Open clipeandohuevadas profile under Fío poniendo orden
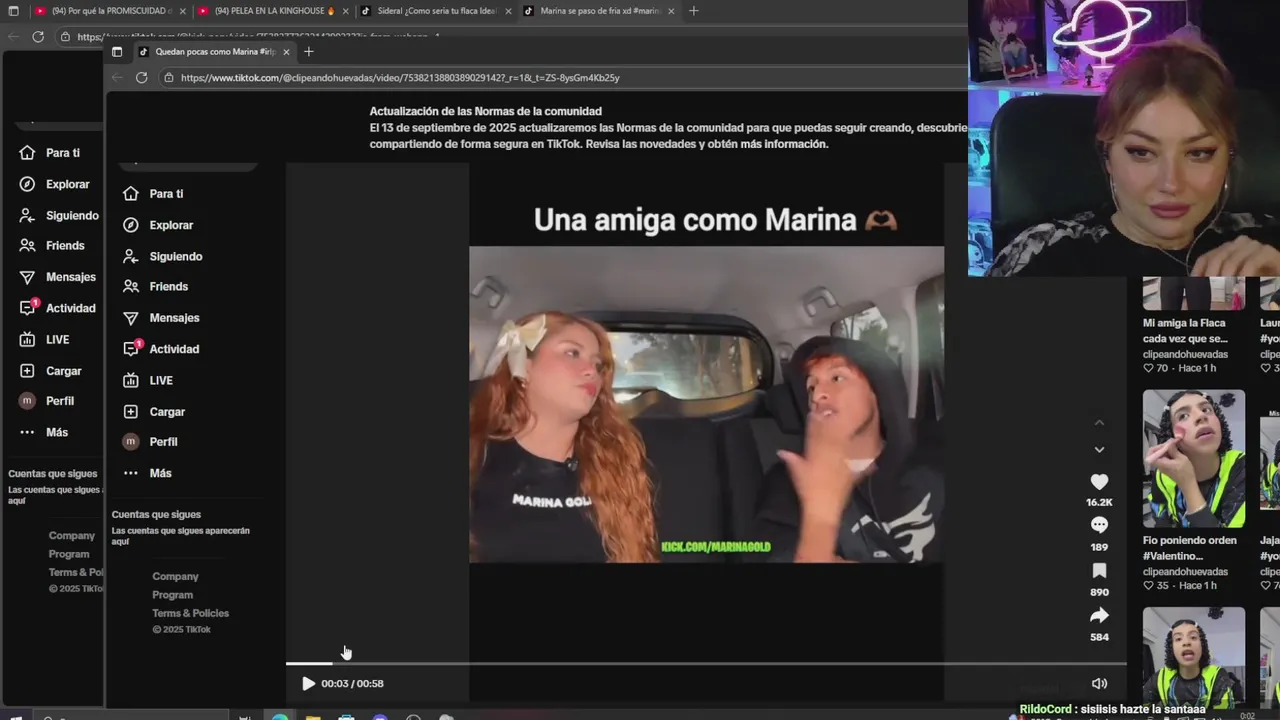1280x720 pixels. point(1185,572)
